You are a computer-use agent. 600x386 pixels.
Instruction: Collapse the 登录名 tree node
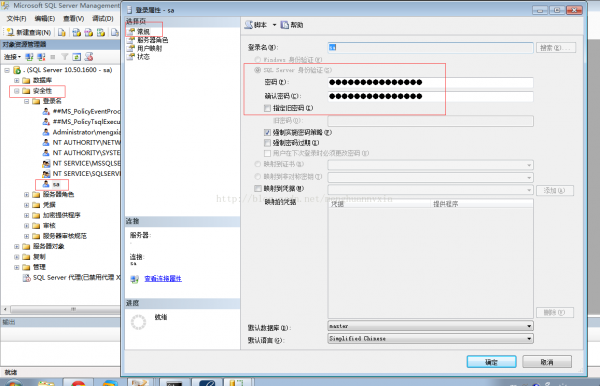tap(26, 101)
